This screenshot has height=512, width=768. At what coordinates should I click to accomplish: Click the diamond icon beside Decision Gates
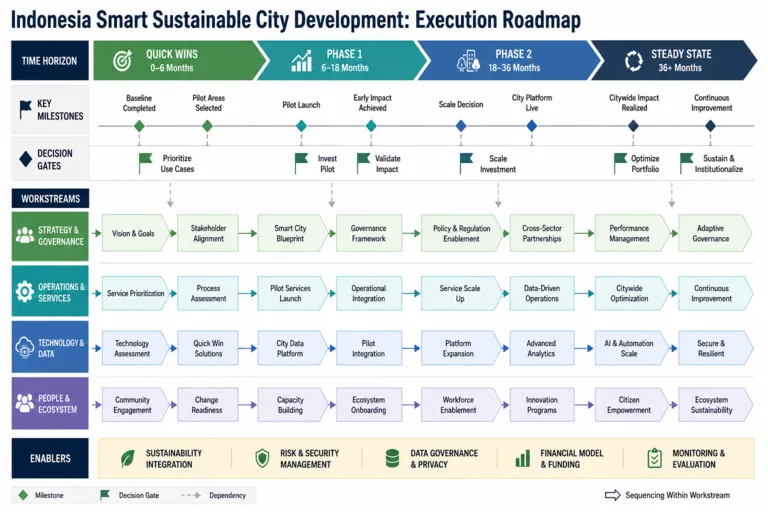[25, 159]
